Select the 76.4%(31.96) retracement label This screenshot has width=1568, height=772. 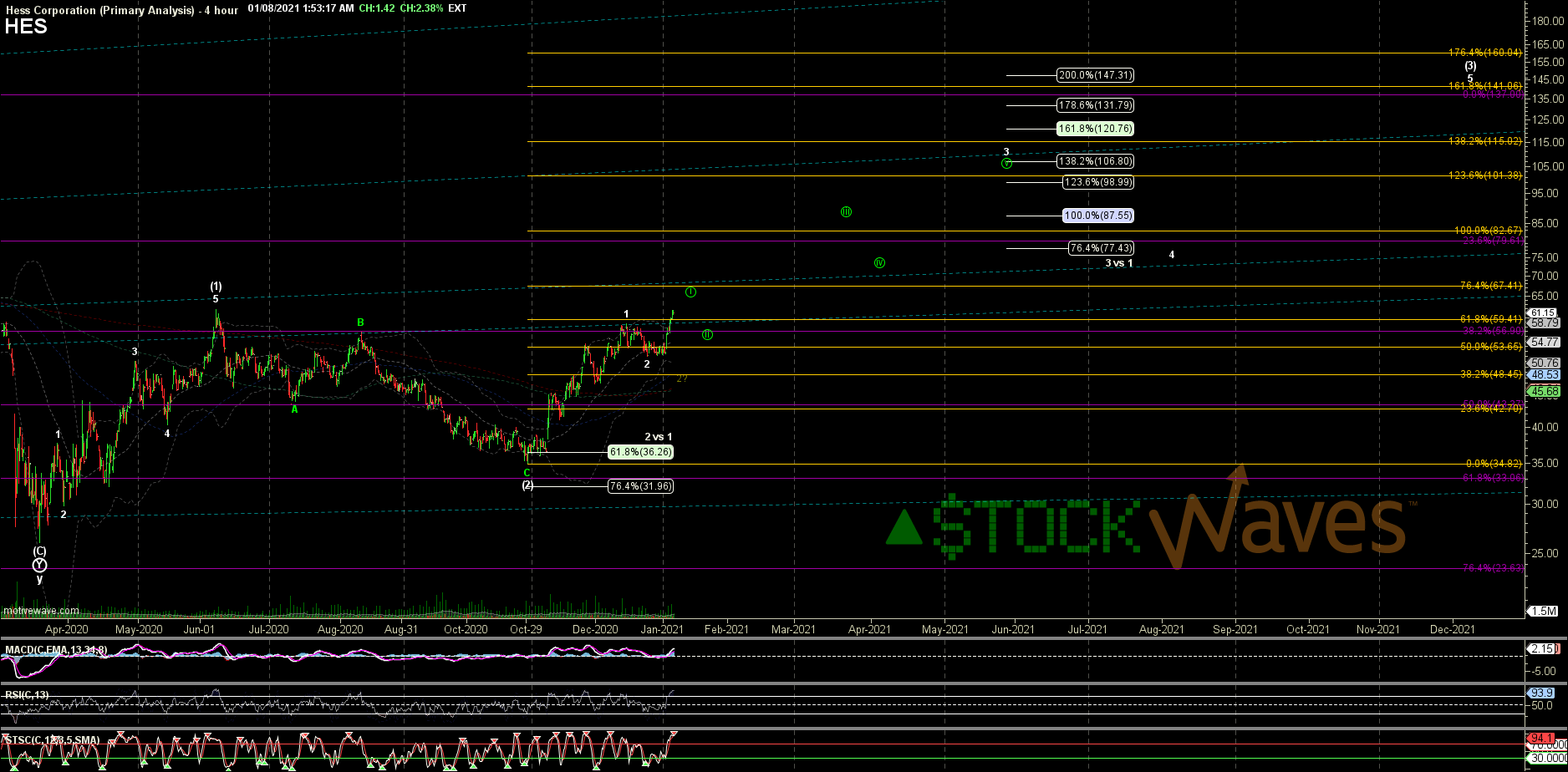(640, 486)
